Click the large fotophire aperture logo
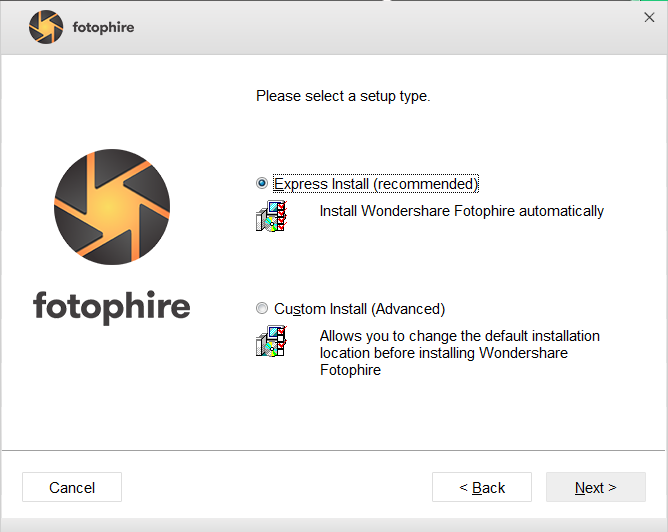 (x=112, y=207)
